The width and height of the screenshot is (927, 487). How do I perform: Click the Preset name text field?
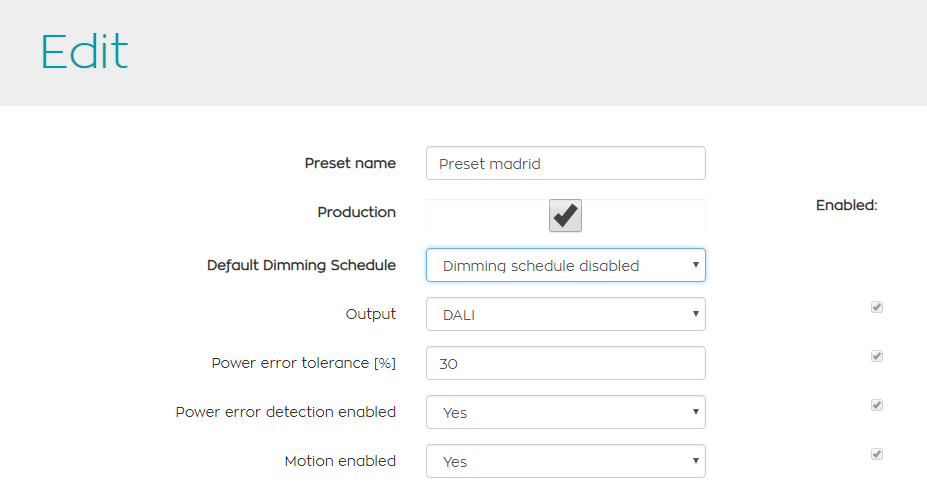point(565,164)
